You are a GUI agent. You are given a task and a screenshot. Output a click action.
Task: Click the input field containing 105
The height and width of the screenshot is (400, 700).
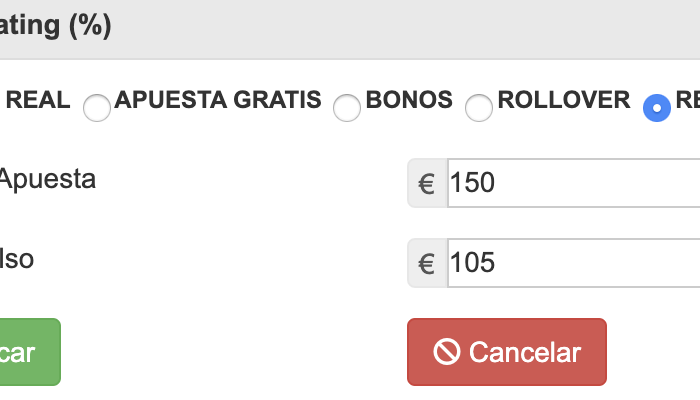(572, 264)
